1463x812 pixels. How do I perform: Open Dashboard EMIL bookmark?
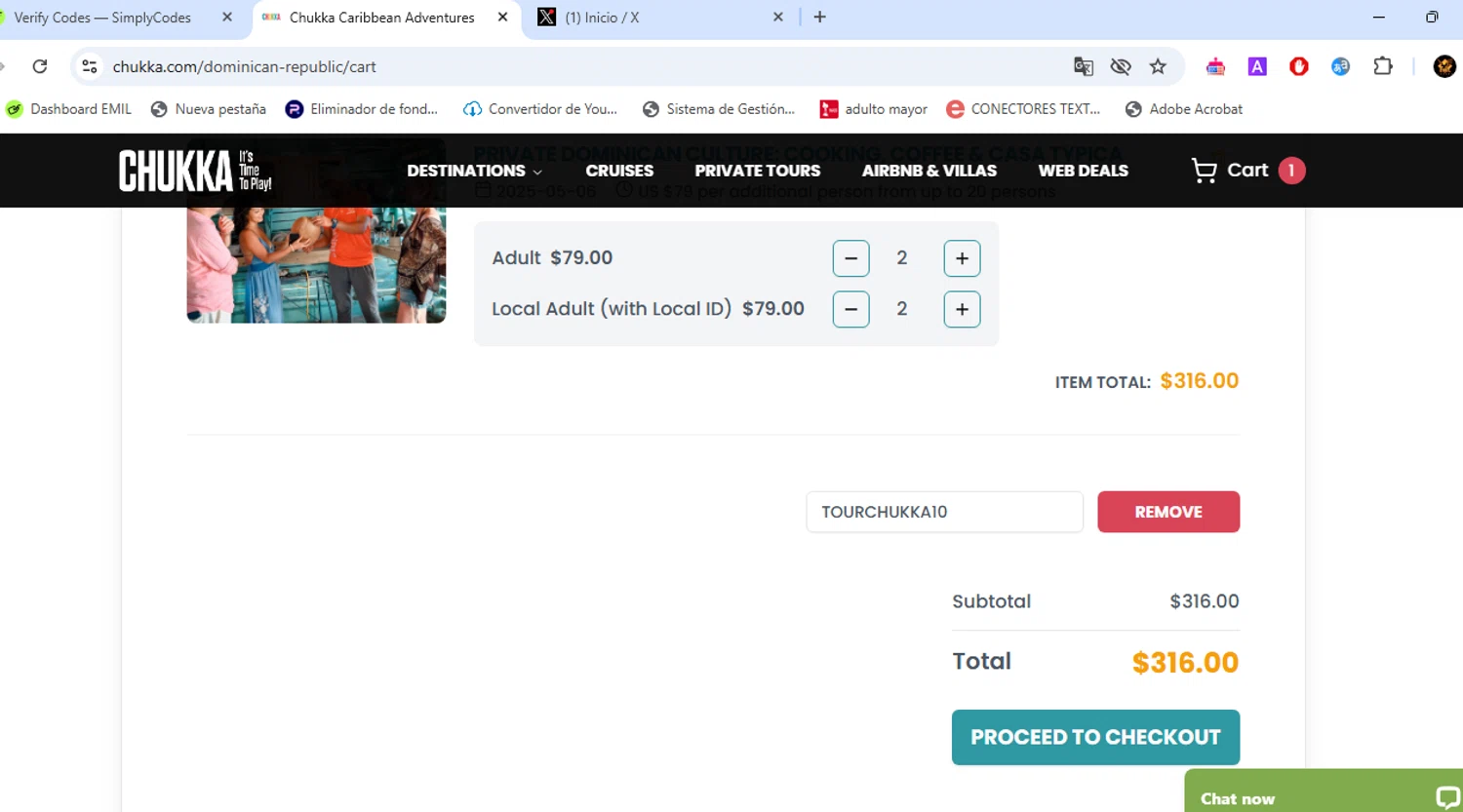tap(69, 109)
